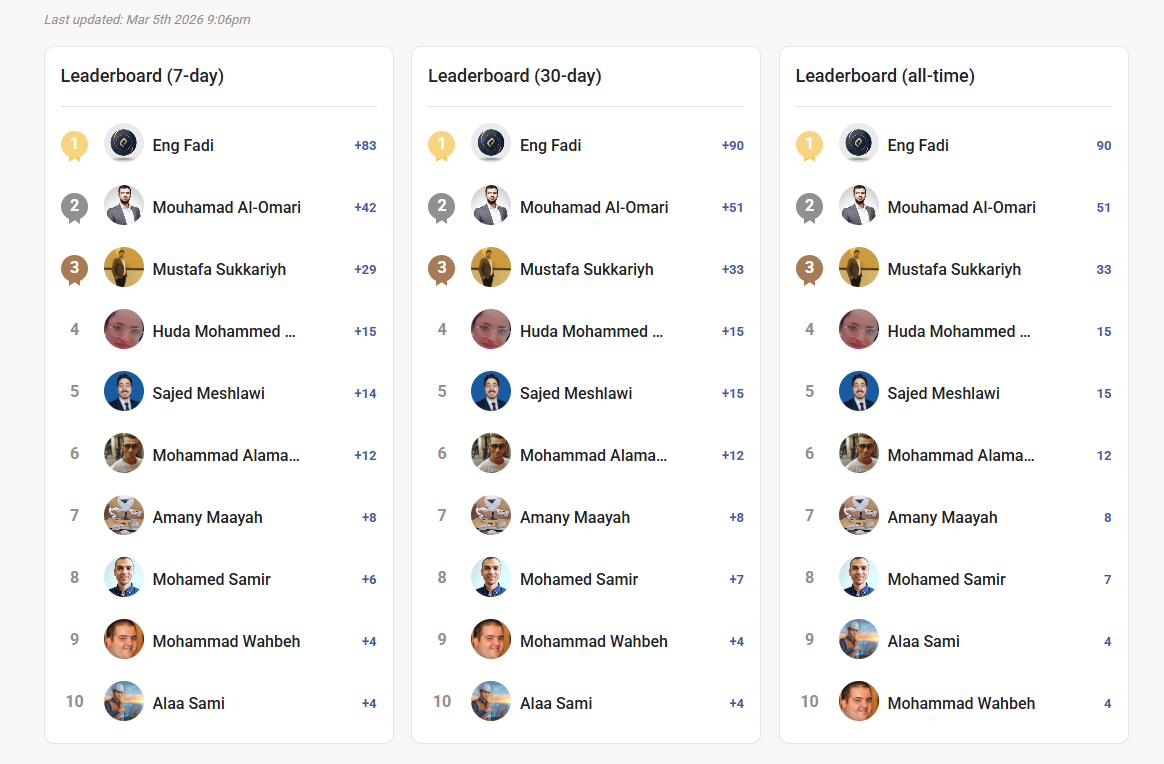The width and height of the screenshot is (1164, 764).
Task: Open Eng Fadi's name in the all-time leaderboard
Action: (x=918, y=145)
